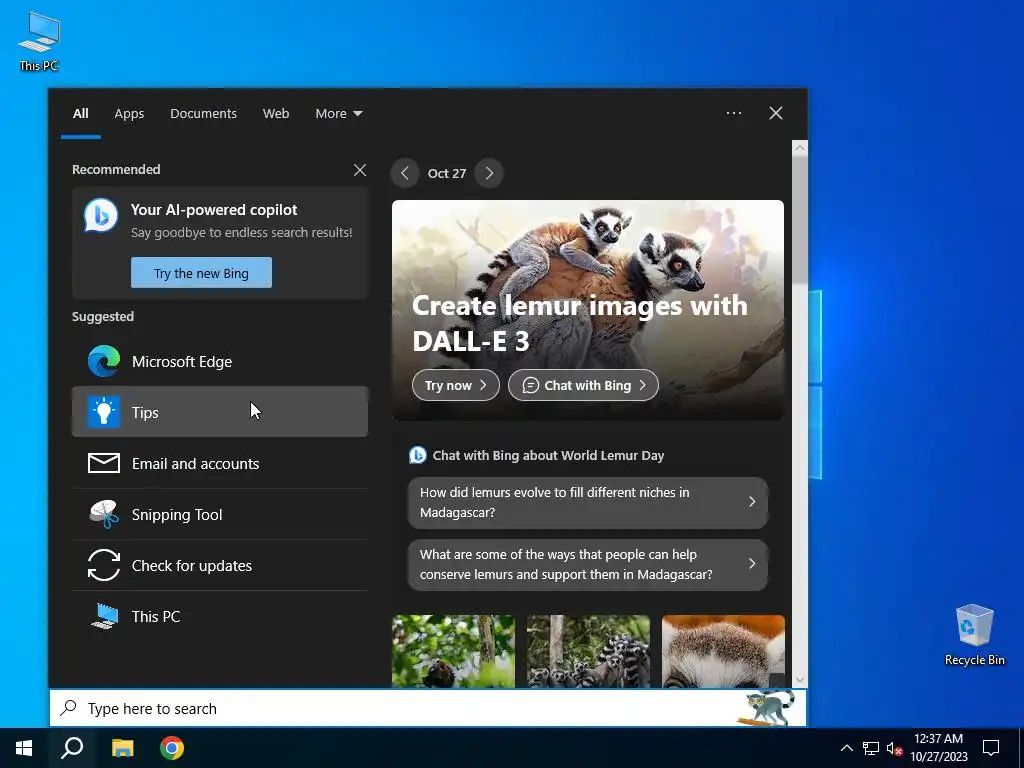Image resolution: width=1024 pixels, height=768 pixels.
Task: Click the Try now button
Action: coord(455,385)
